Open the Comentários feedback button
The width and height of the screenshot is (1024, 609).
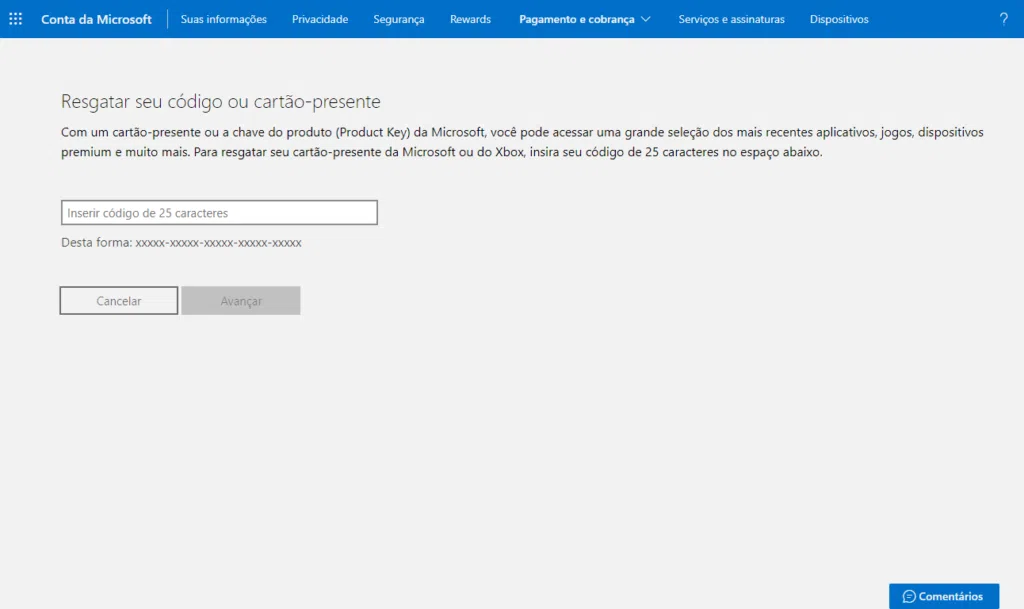[944, 597]
